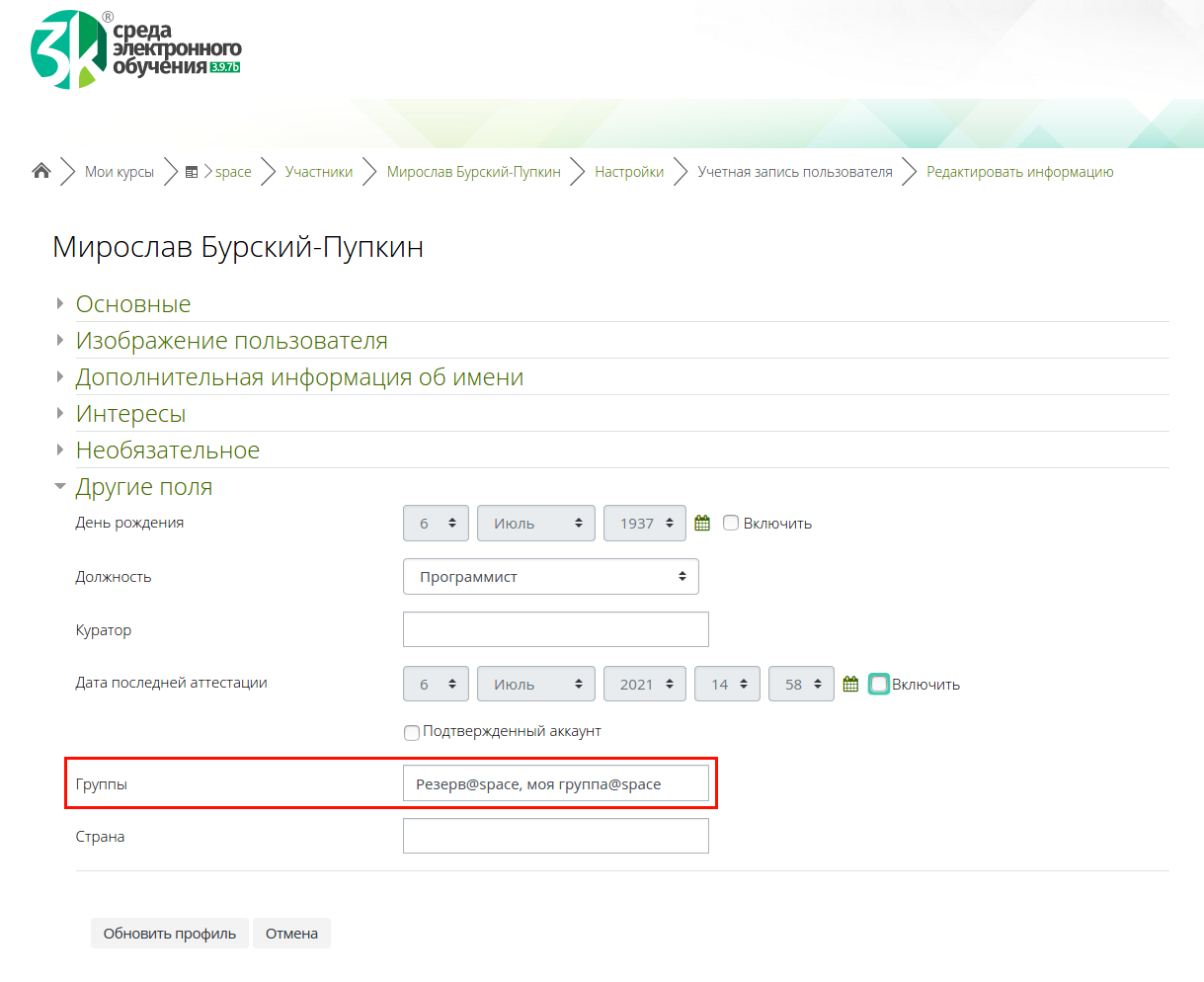
Task: Go to Мои курсы in breadcrumb
Action: [120, 172]
